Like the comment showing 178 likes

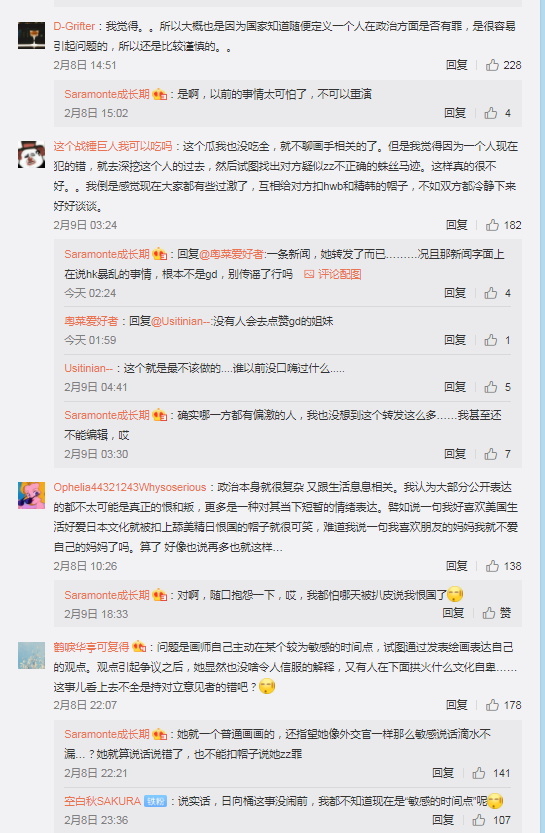[503, 706]
